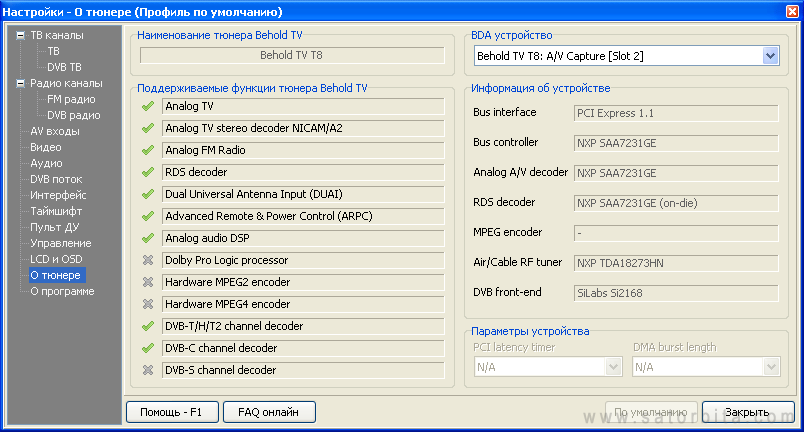
Task: Collapse the Радио каналы tree node
Action: 21,83
